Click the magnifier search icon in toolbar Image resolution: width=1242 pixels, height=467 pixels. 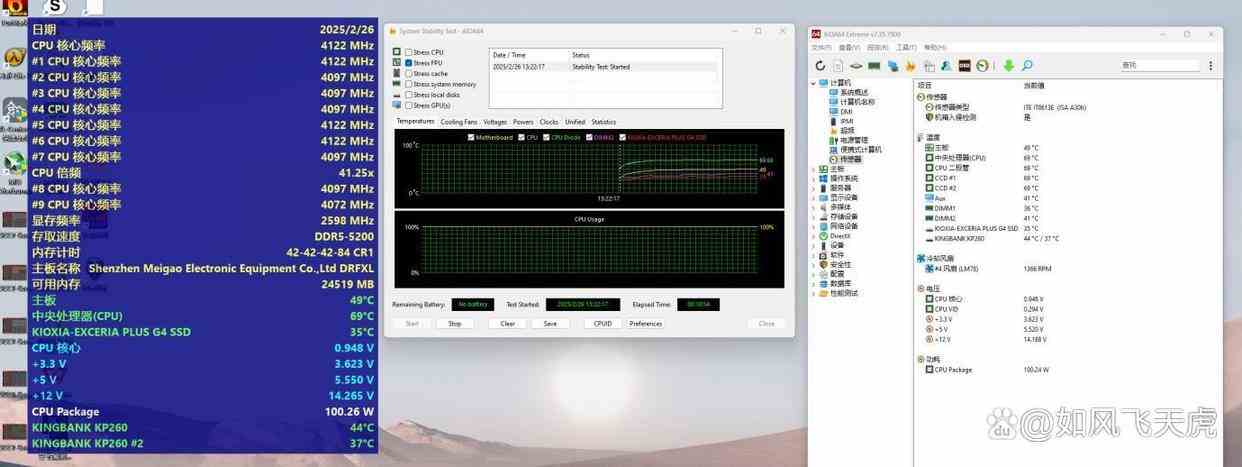(1027, 65)
